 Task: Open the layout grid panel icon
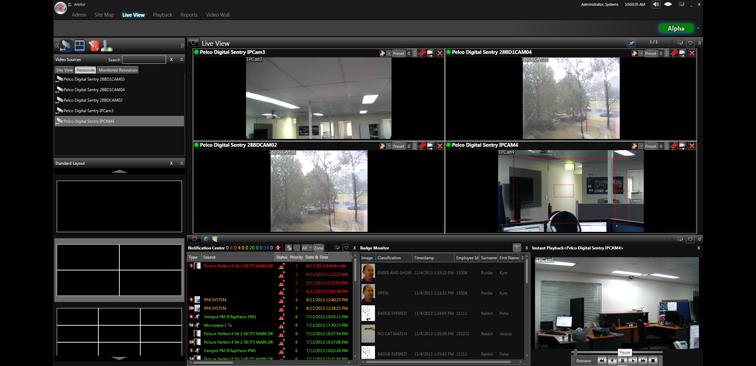pos(80,45)
